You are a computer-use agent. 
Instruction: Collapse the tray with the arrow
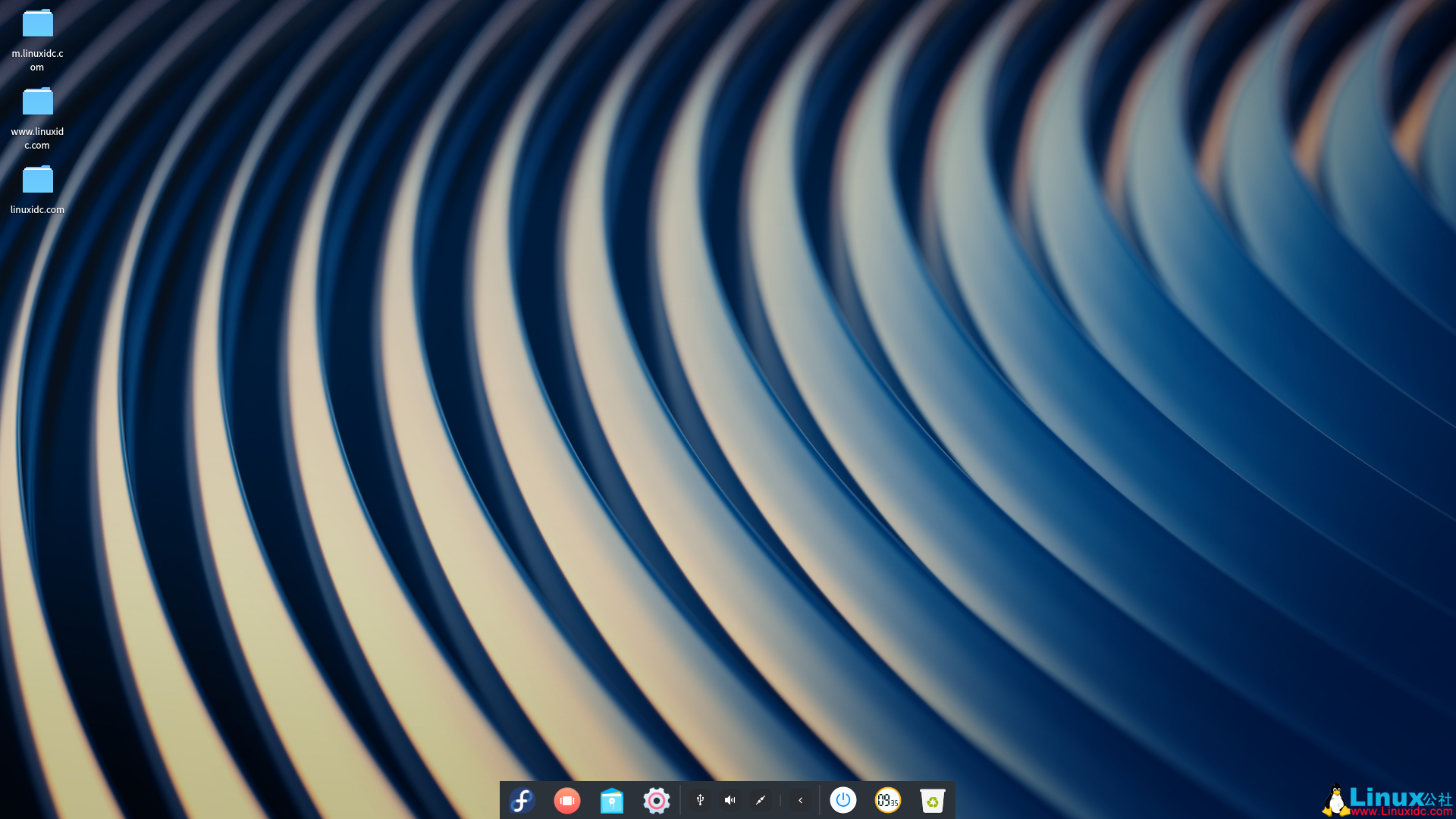pyautogui.click(x=800, y=800)
